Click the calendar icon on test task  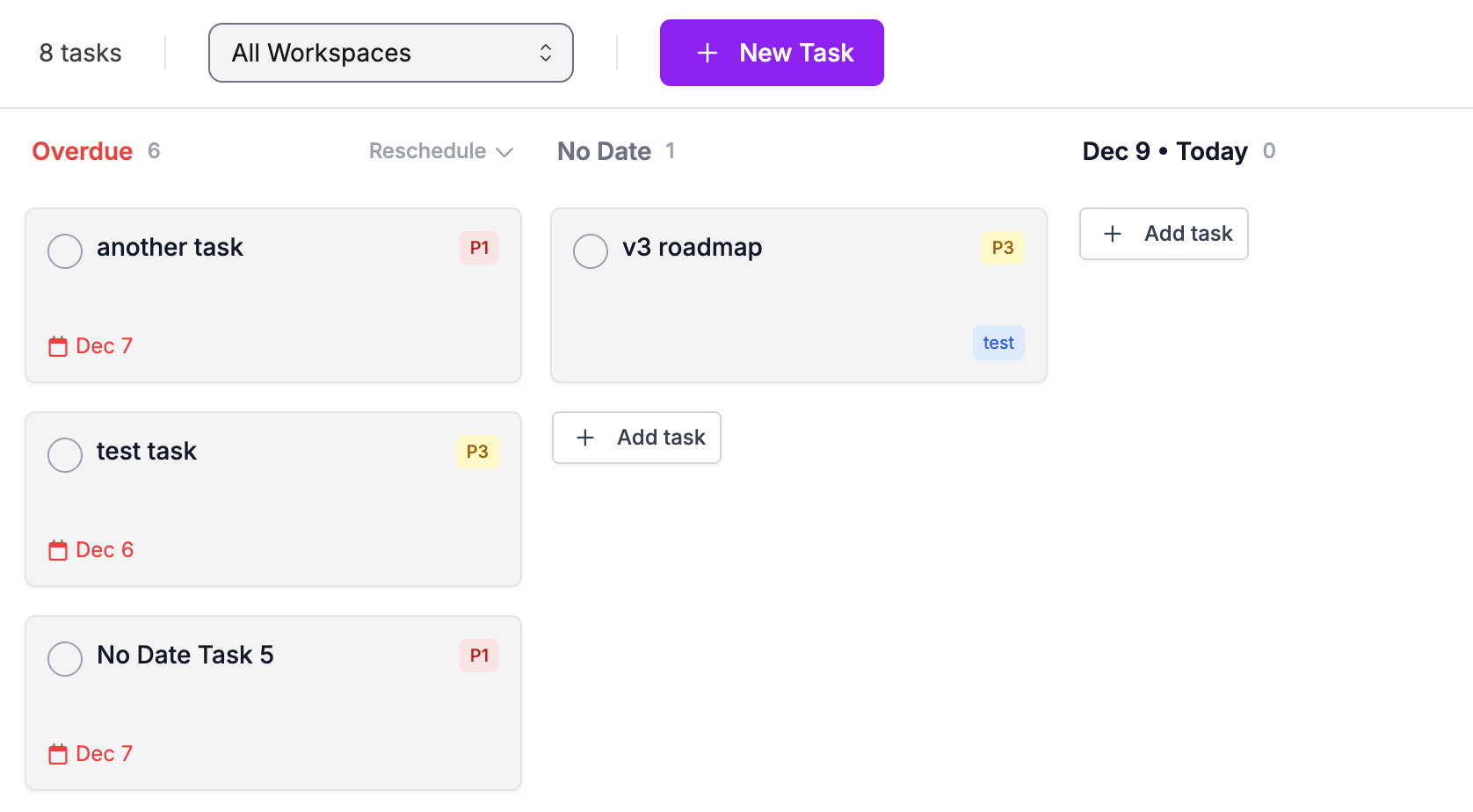click(x=58, y=550)
